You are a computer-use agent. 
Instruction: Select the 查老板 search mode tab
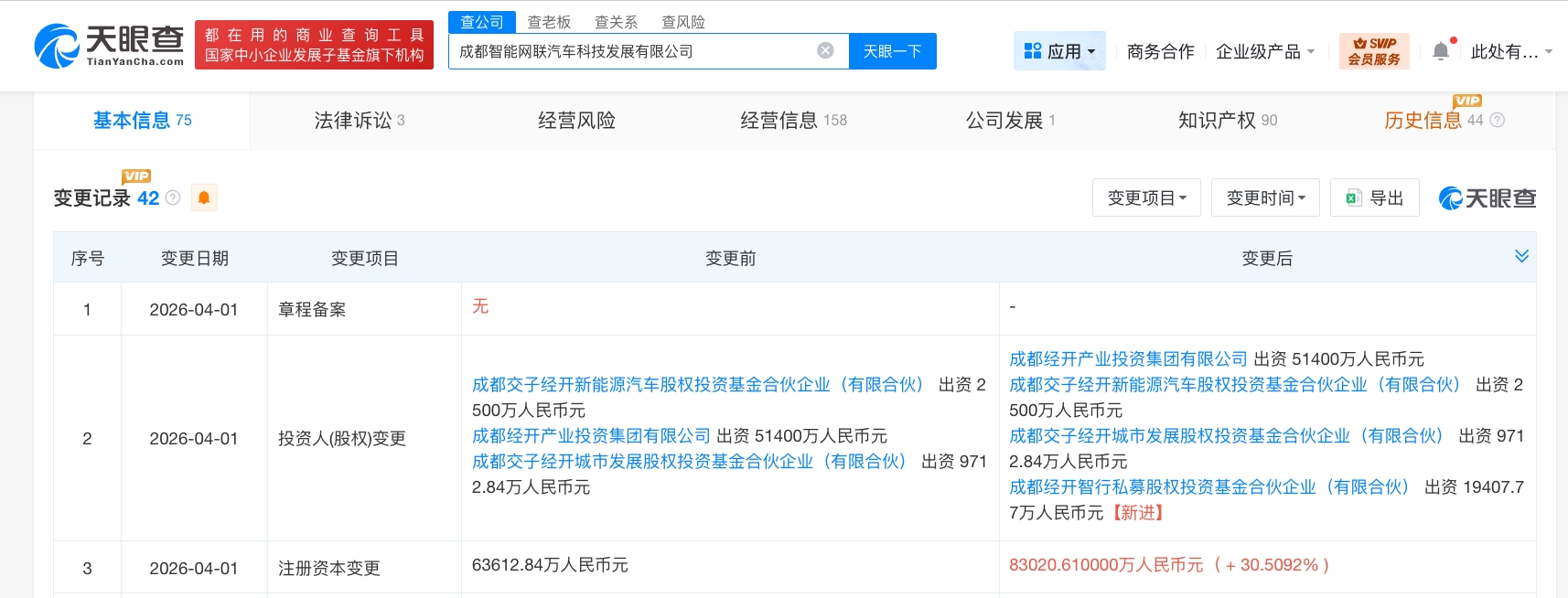point(549,22)
